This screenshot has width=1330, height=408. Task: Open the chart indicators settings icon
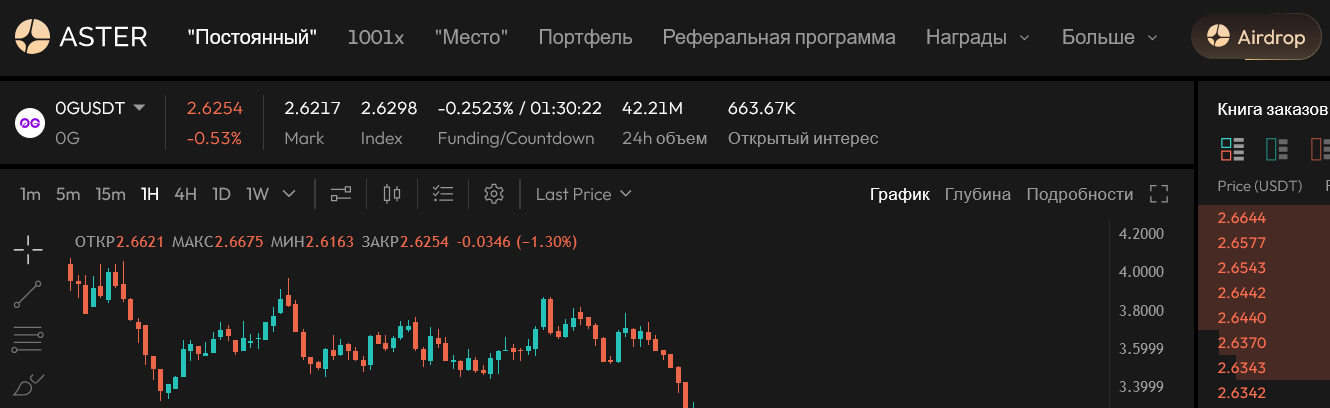pos(341,194)
